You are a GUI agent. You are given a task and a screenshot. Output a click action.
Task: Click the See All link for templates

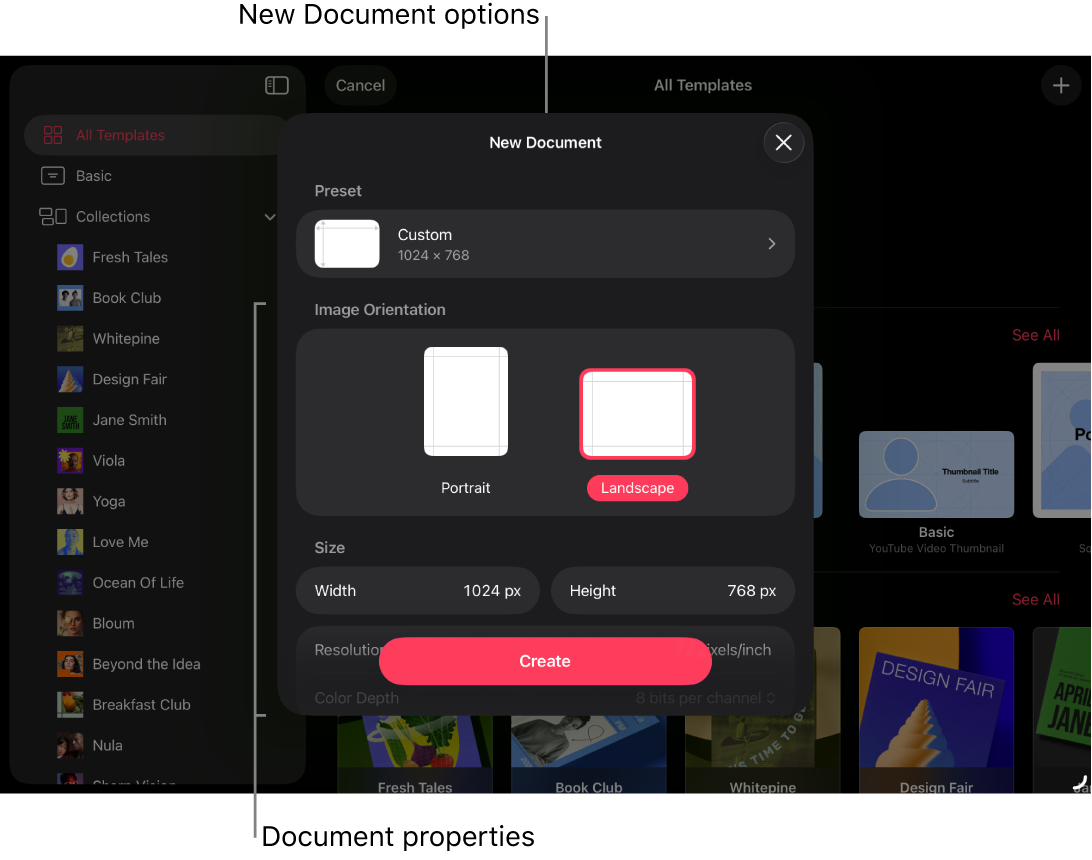pyautogui.click(x=1035, y=335)
